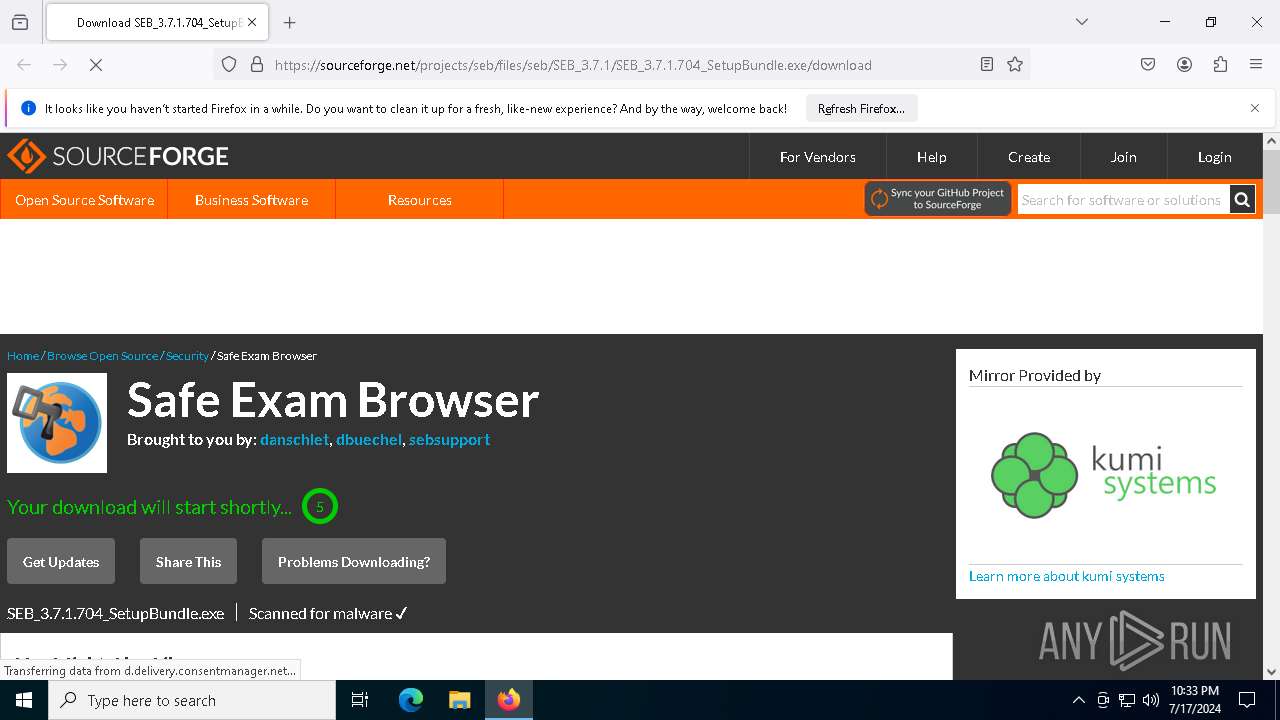Image resolution: width=1280 pixels, height=720 pixels.
Task: Click the network tray icon
Action: click(1127, 700)
